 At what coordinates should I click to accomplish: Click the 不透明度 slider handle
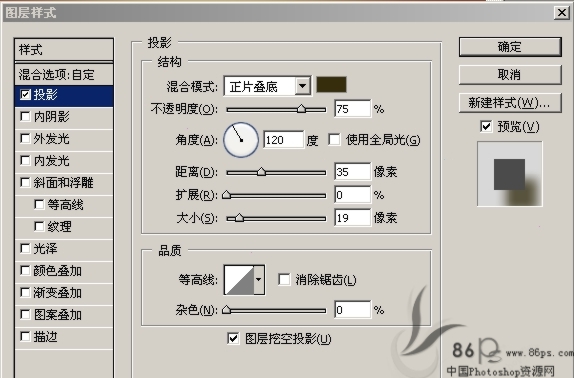(301, 109)
